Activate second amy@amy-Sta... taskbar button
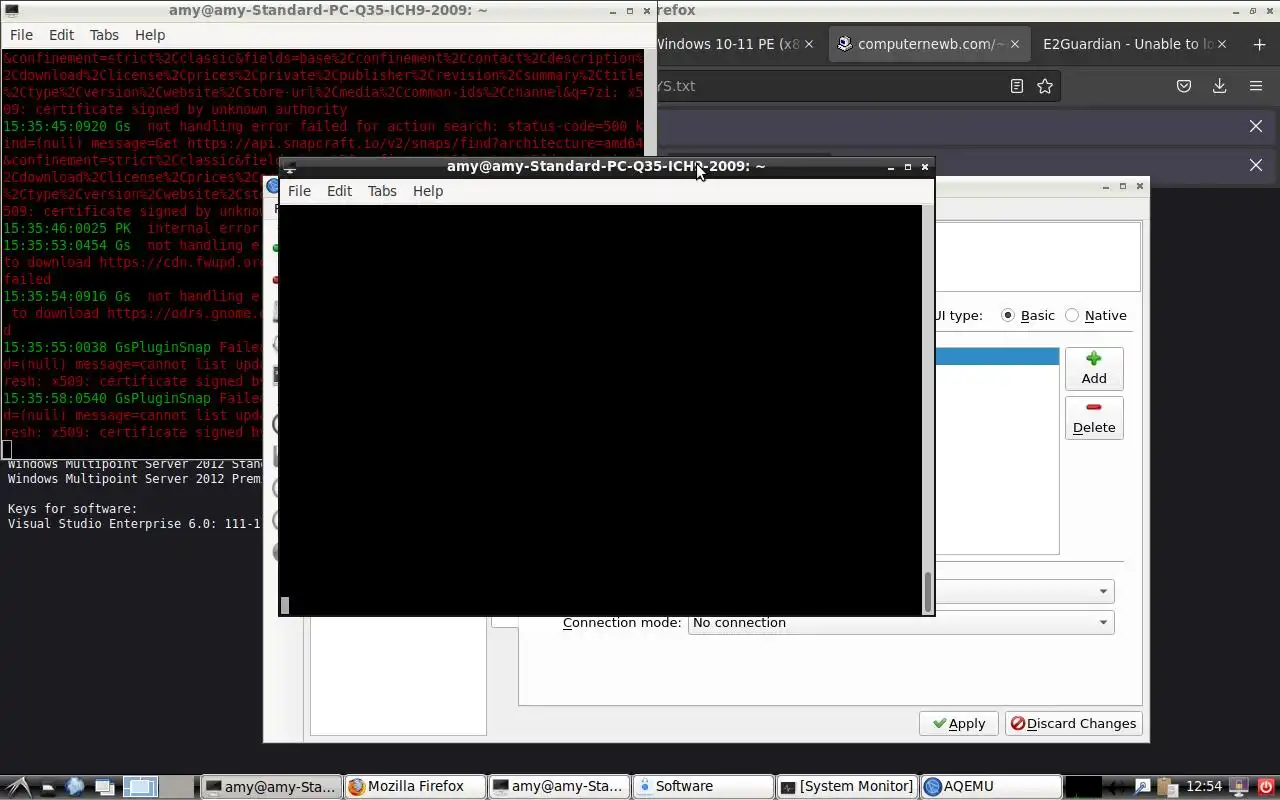 point(558,787)
